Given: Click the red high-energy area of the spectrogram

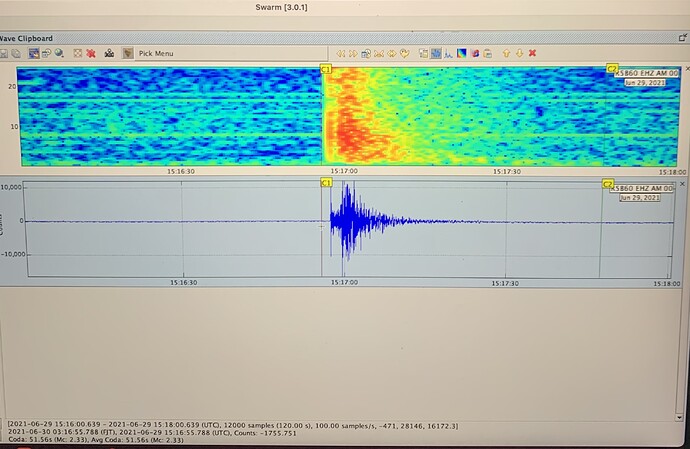Looking at the screenshot, I should pyautogui.click(x=354, y=136).
